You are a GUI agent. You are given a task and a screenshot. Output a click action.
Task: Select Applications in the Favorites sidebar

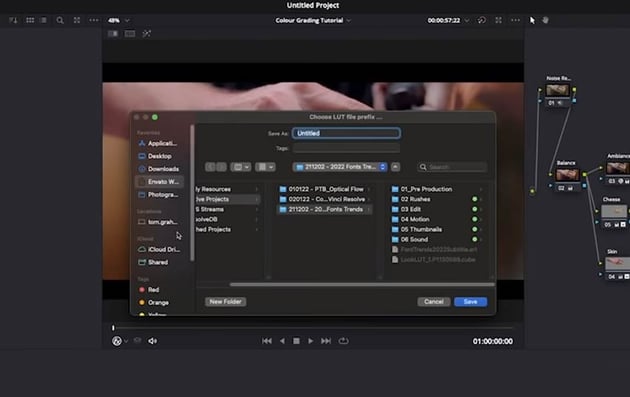tap(160, 143)
